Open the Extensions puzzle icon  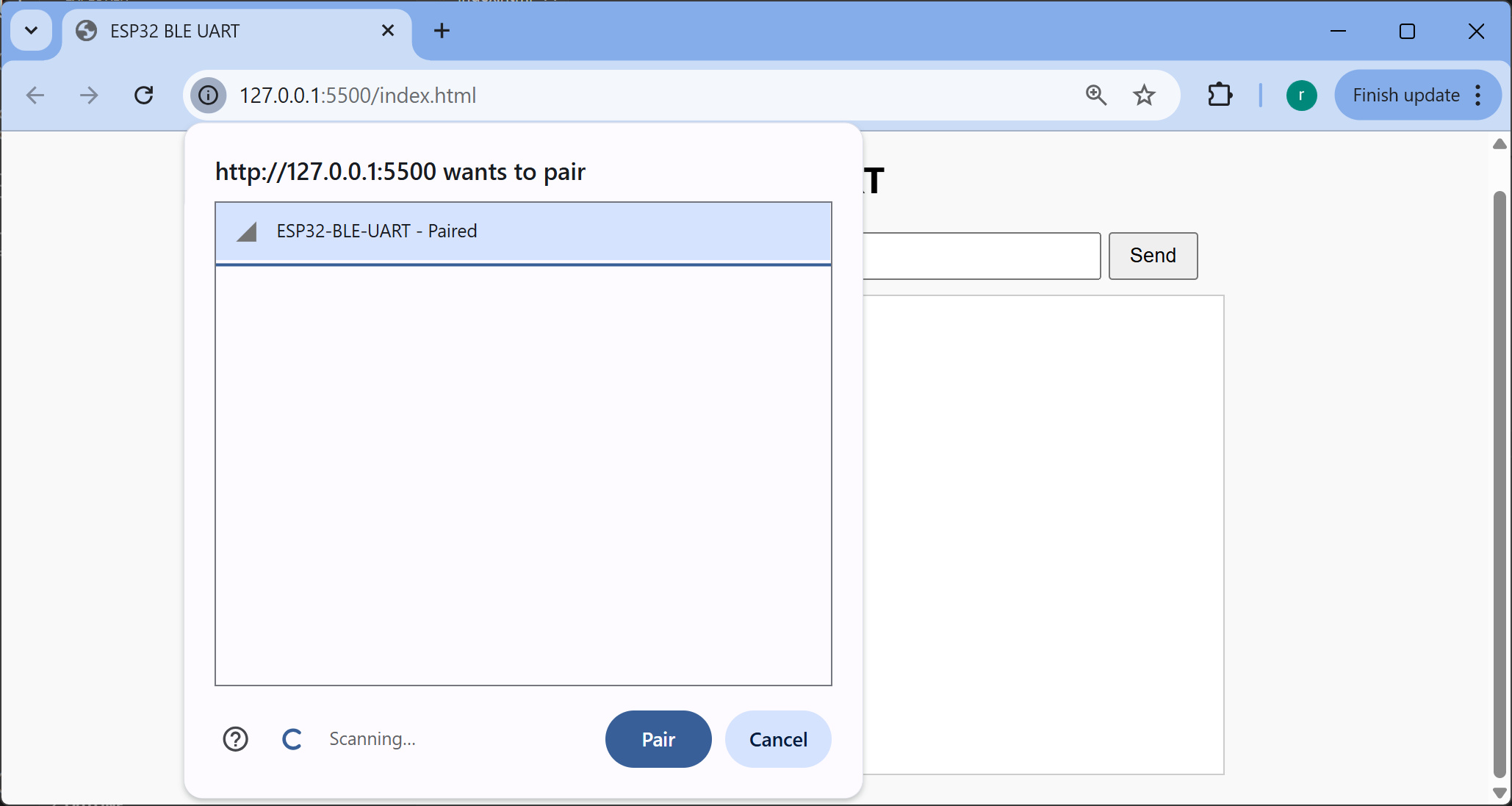click(1220, 96)
